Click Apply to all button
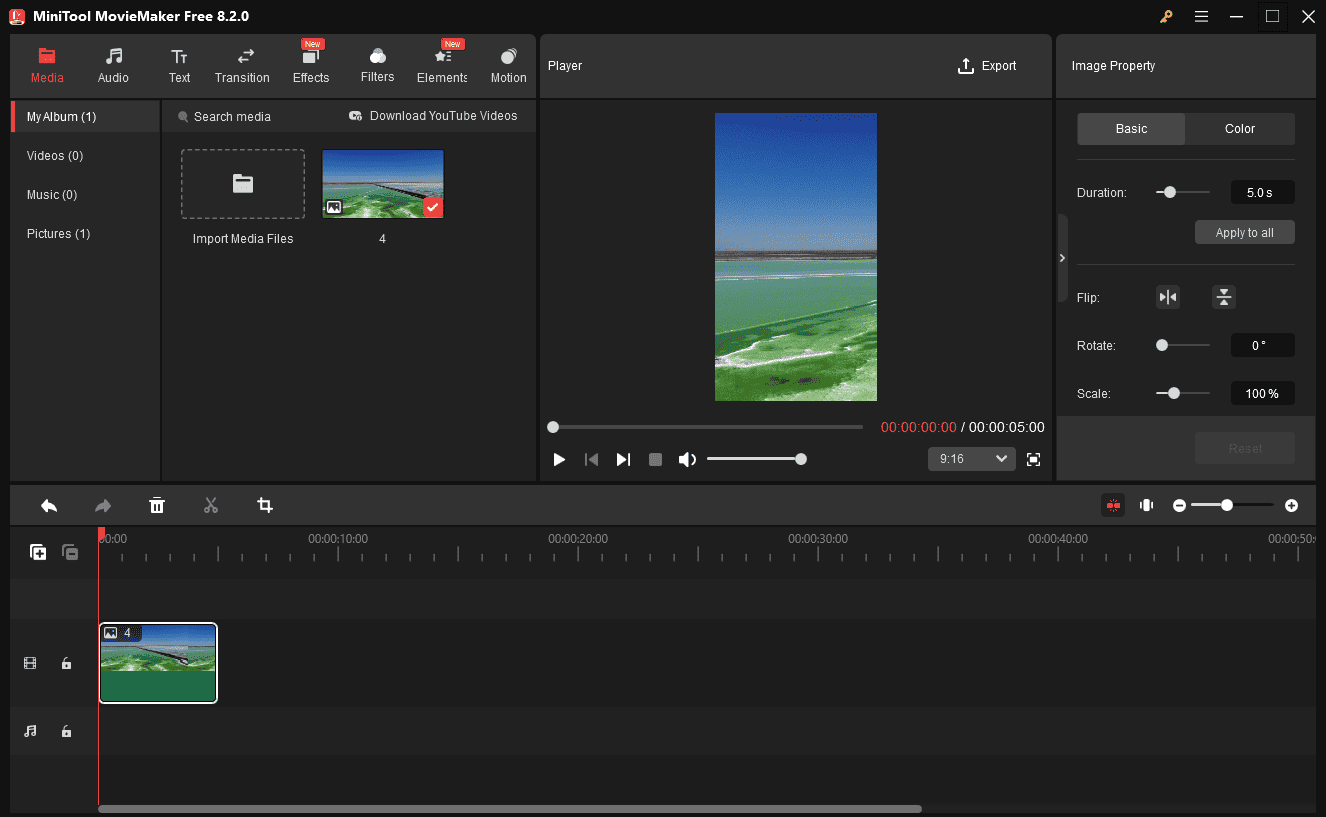This screenshot has height=817, width=1326. pyautogui.click(x=1245, y=232)
